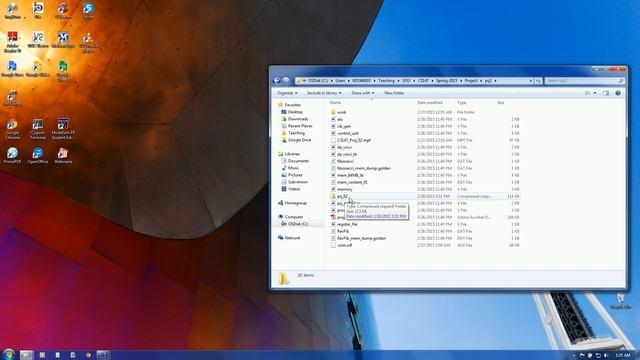This screenshot has width=640, height=360.
Task: Open the Google Chrome desktop shortcut
Action: point(12,129)
